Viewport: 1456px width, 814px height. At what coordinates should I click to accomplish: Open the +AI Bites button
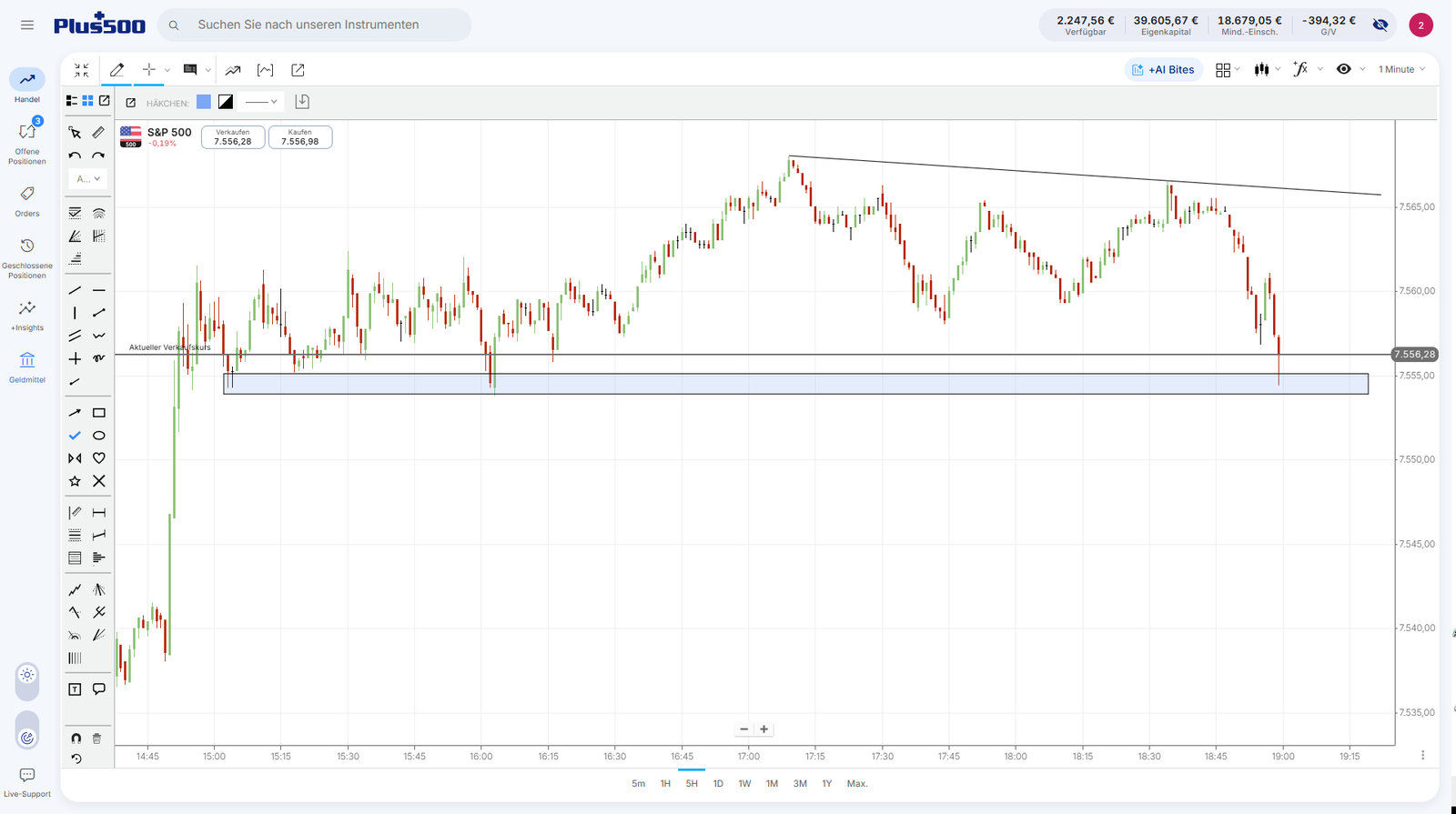click(x=1164, y=69)
